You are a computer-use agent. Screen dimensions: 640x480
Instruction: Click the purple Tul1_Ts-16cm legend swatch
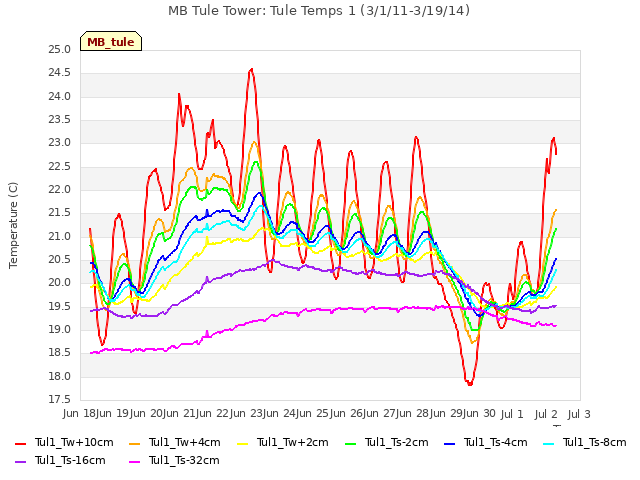click(x=20, y=461)
